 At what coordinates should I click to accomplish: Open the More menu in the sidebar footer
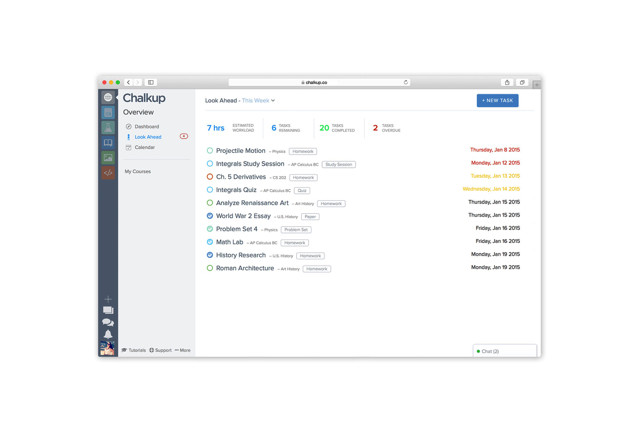click(x=183, y=350)
